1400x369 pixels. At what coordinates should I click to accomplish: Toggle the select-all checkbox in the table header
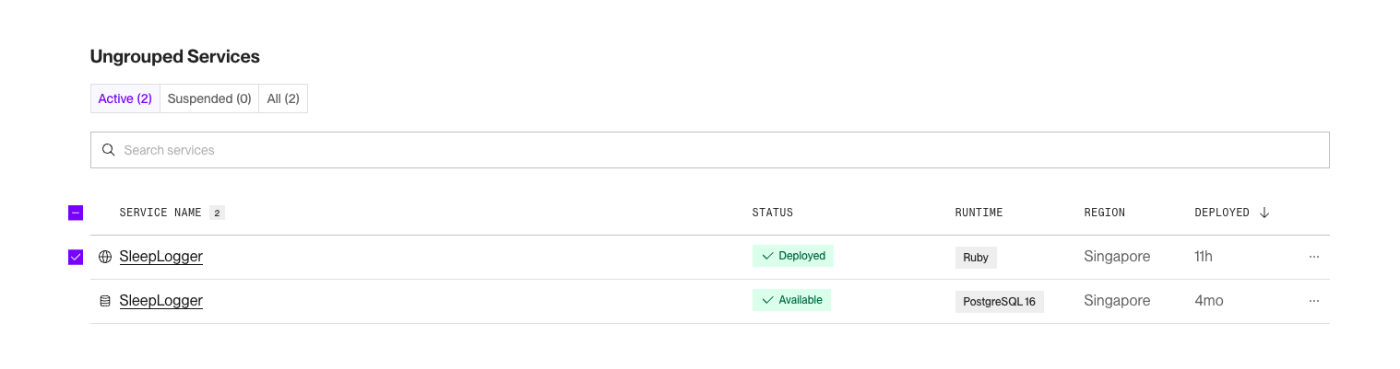click(75, 213)
